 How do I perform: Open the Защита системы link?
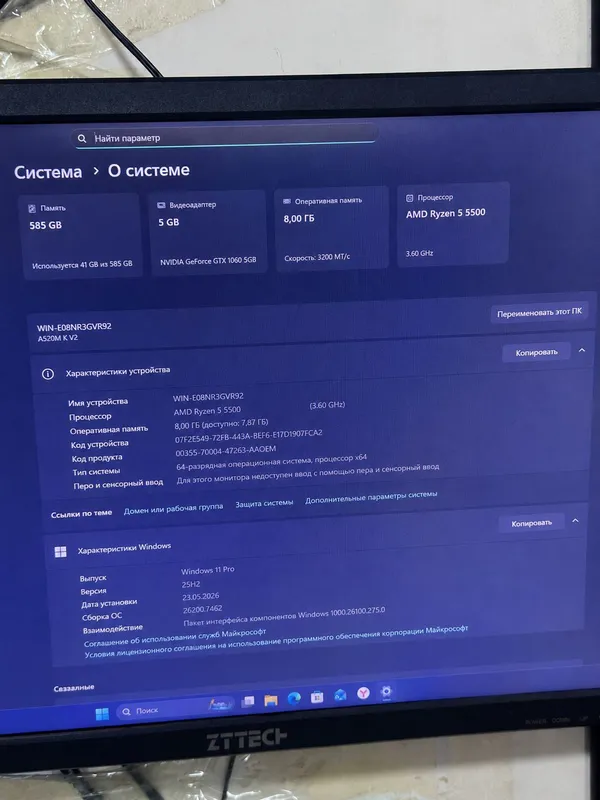coord(264,503)
